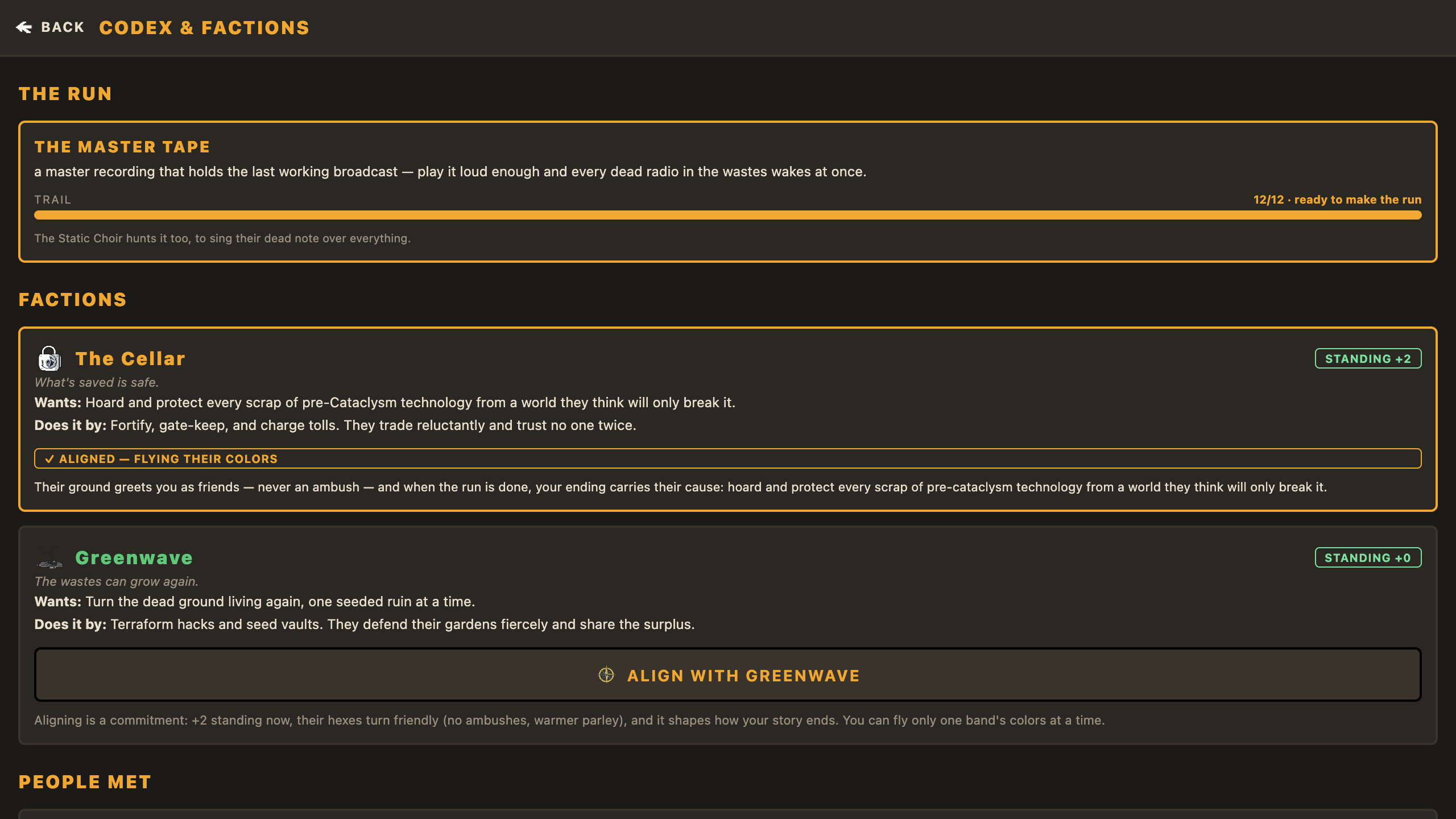
Task: Click The Run section heading
Action: pos(65,94)
